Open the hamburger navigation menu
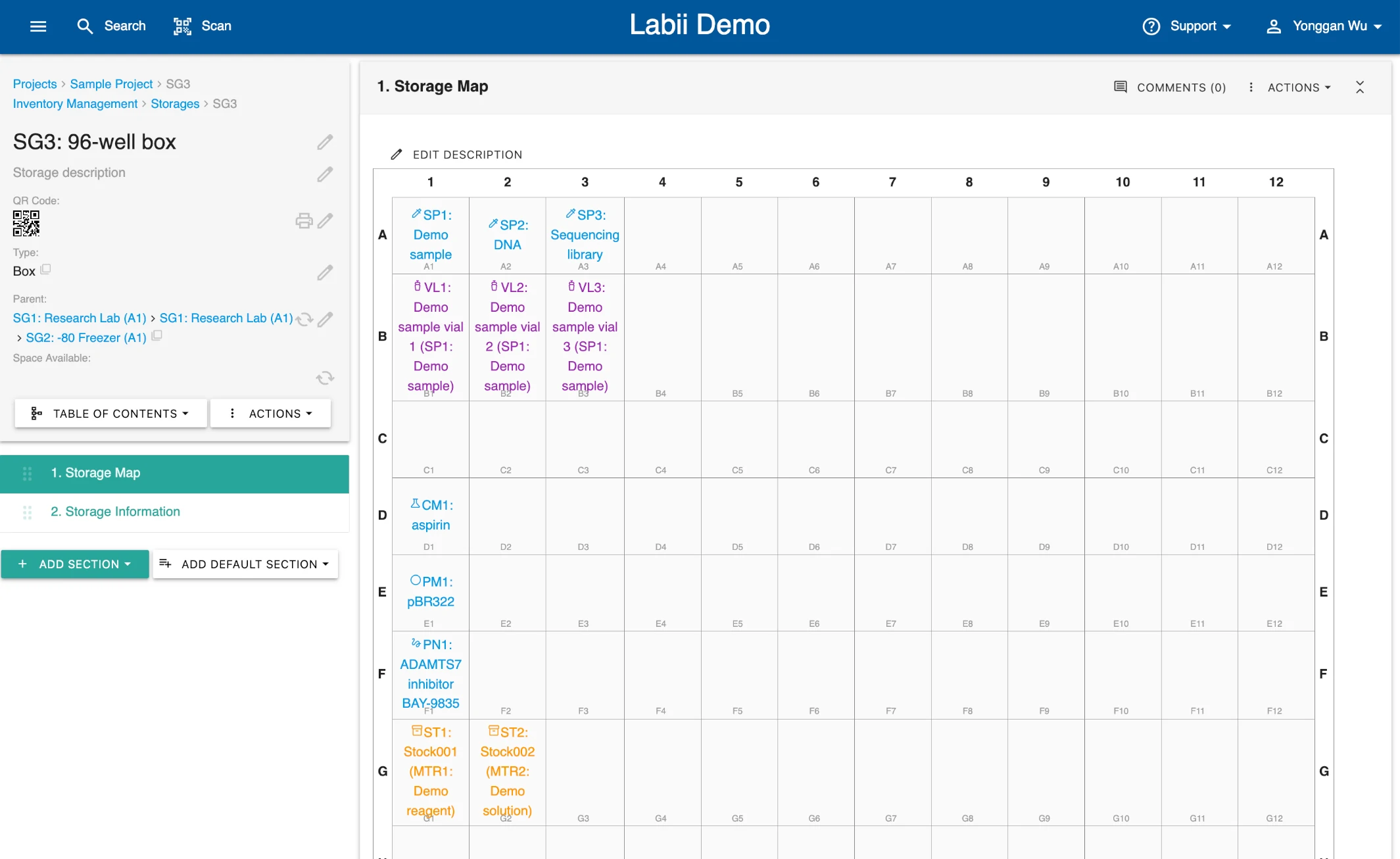This screenshot has width=1400, height=859. [x=38, y=26]
